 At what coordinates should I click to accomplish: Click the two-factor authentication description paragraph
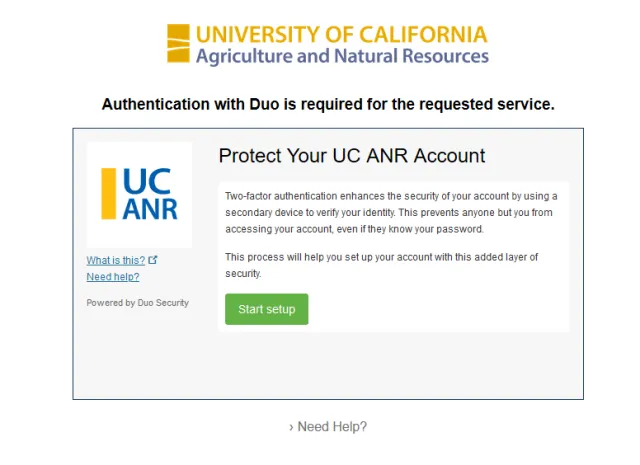(391, 212)
